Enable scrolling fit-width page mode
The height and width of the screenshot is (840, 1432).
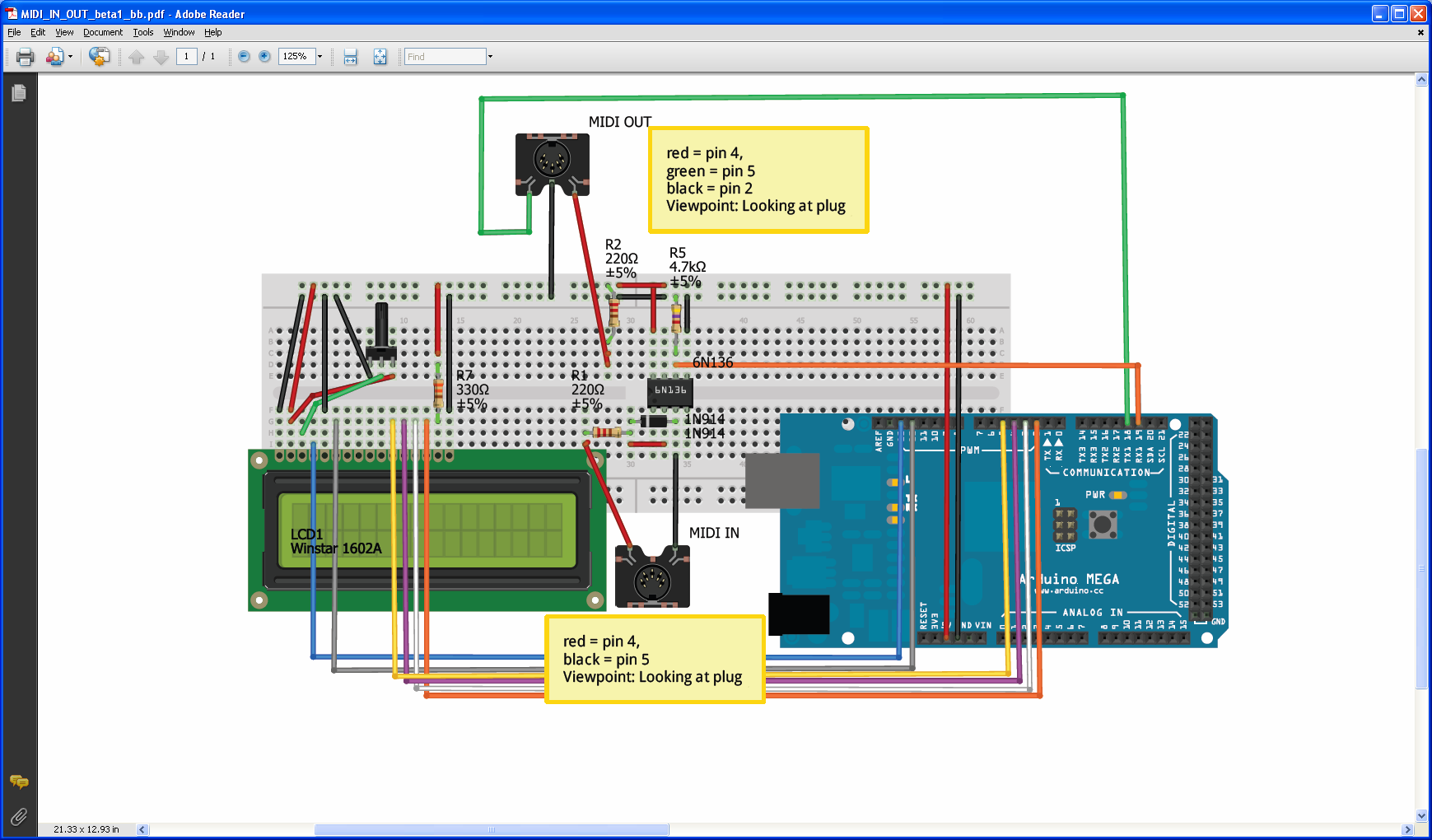pyautogui.click(x=351, y=57)
